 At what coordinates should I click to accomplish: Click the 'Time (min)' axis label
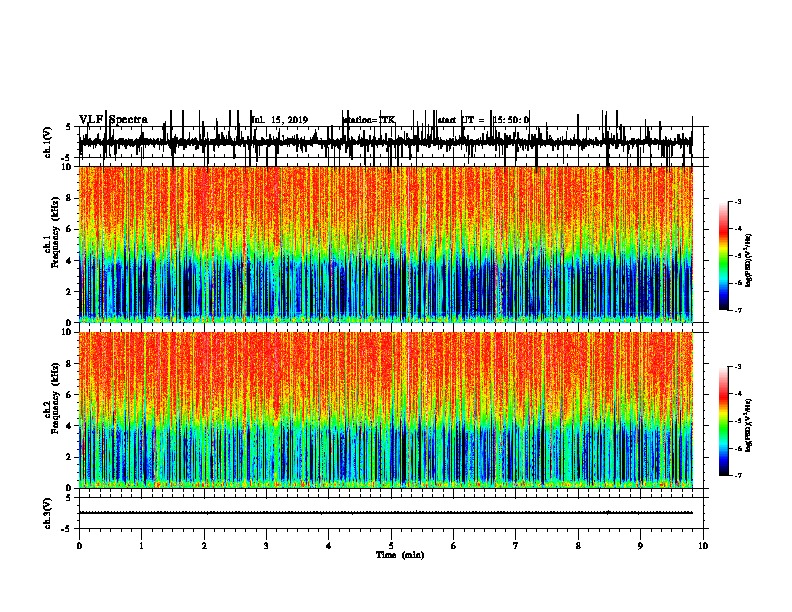click(x=400, y=555)
